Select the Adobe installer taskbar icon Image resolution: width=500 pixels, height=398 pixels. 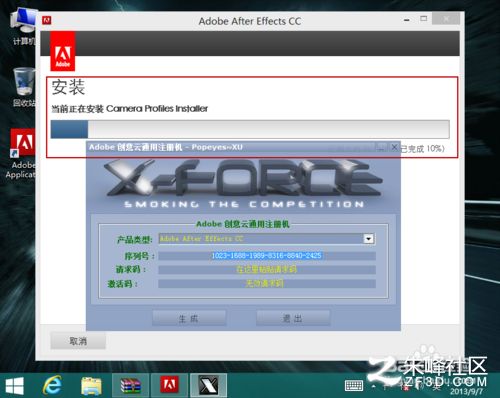click(169, 385)
